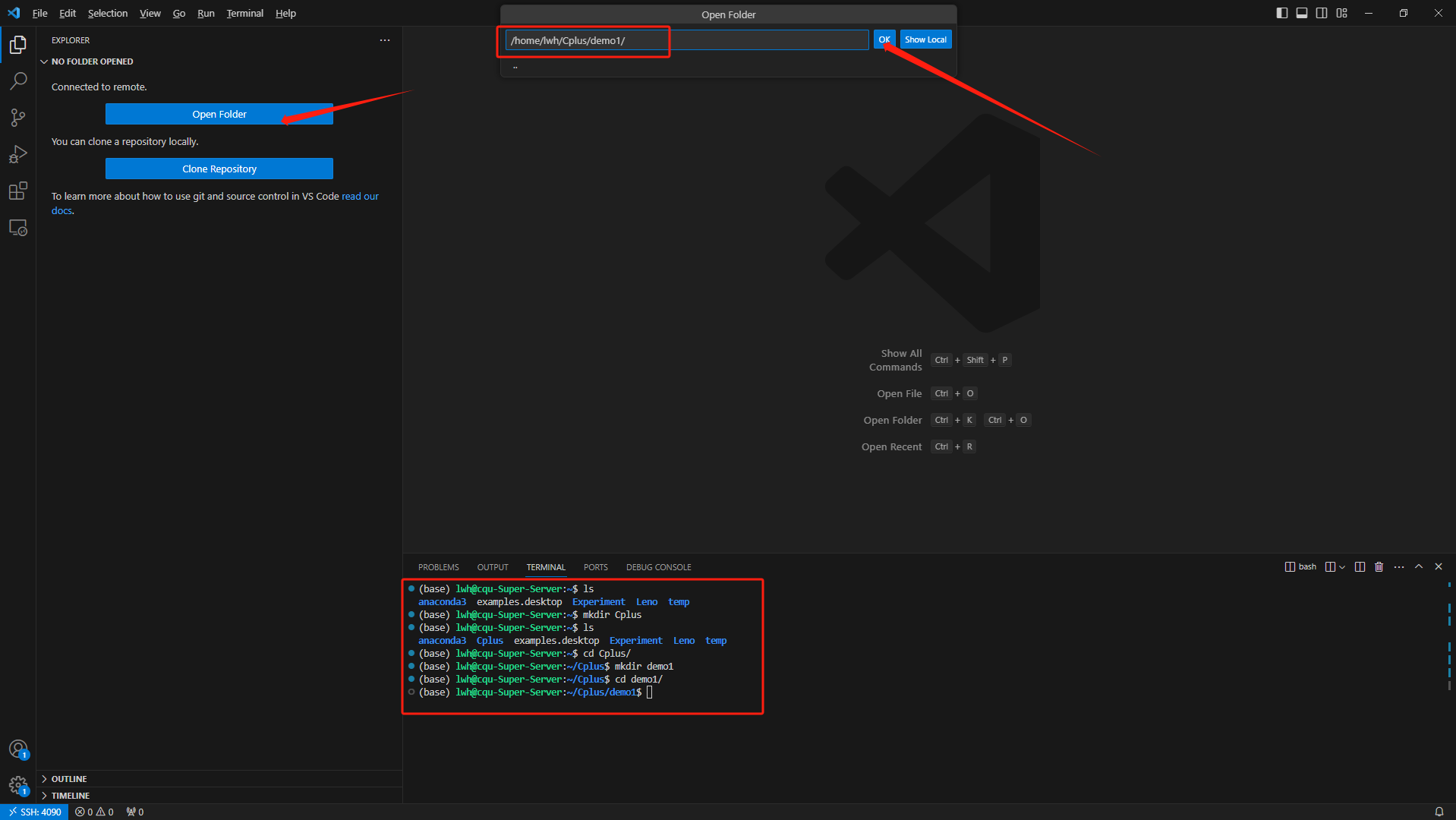This screenshot has width=1456, height=820.
Task: Show errors and warnings from status bar
Action: 94,812
